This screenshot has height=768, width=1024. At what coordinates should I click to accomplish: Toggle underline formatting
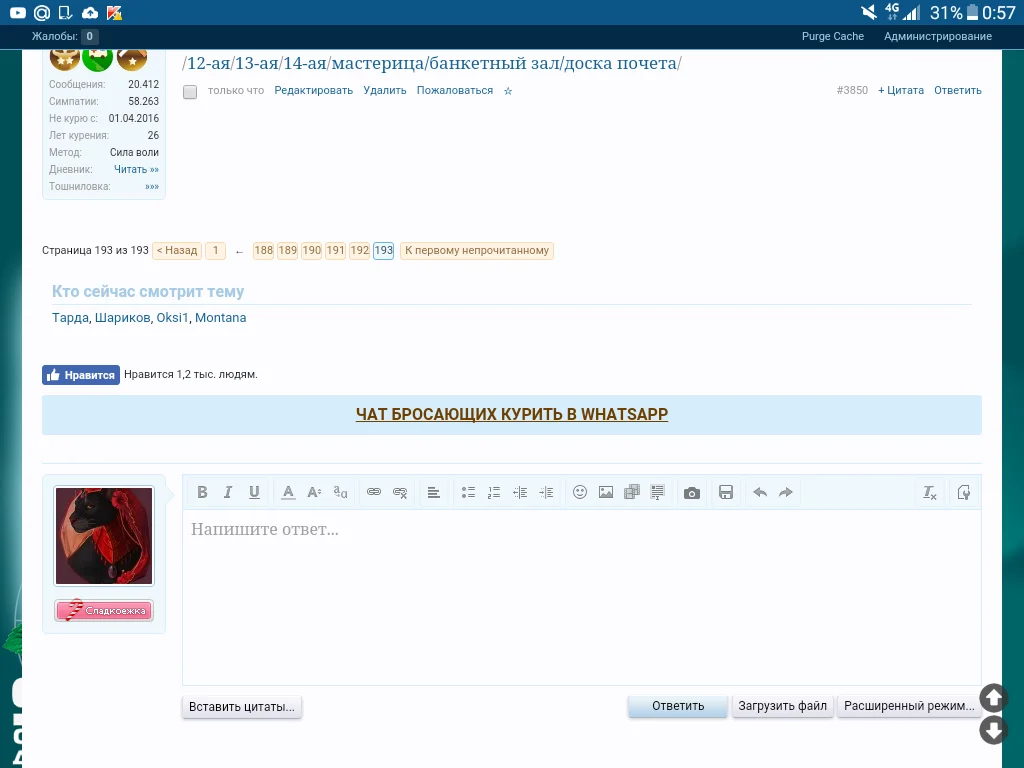[254, 492]
